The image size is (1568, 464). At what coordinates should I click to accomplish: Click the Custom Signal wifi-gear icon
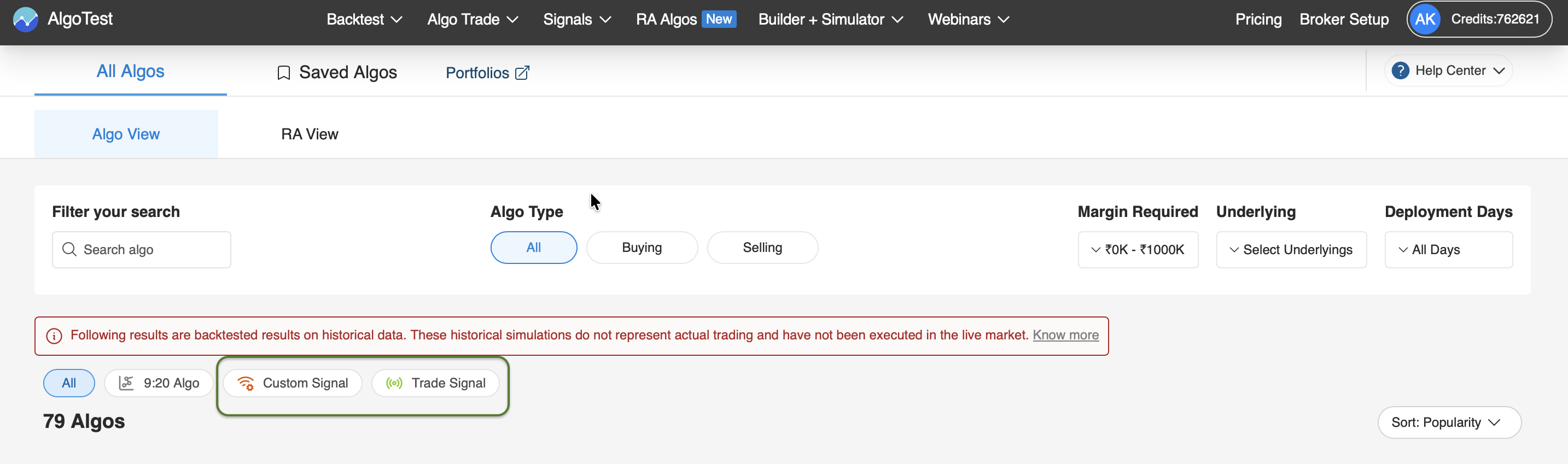[x=246, y=383]
